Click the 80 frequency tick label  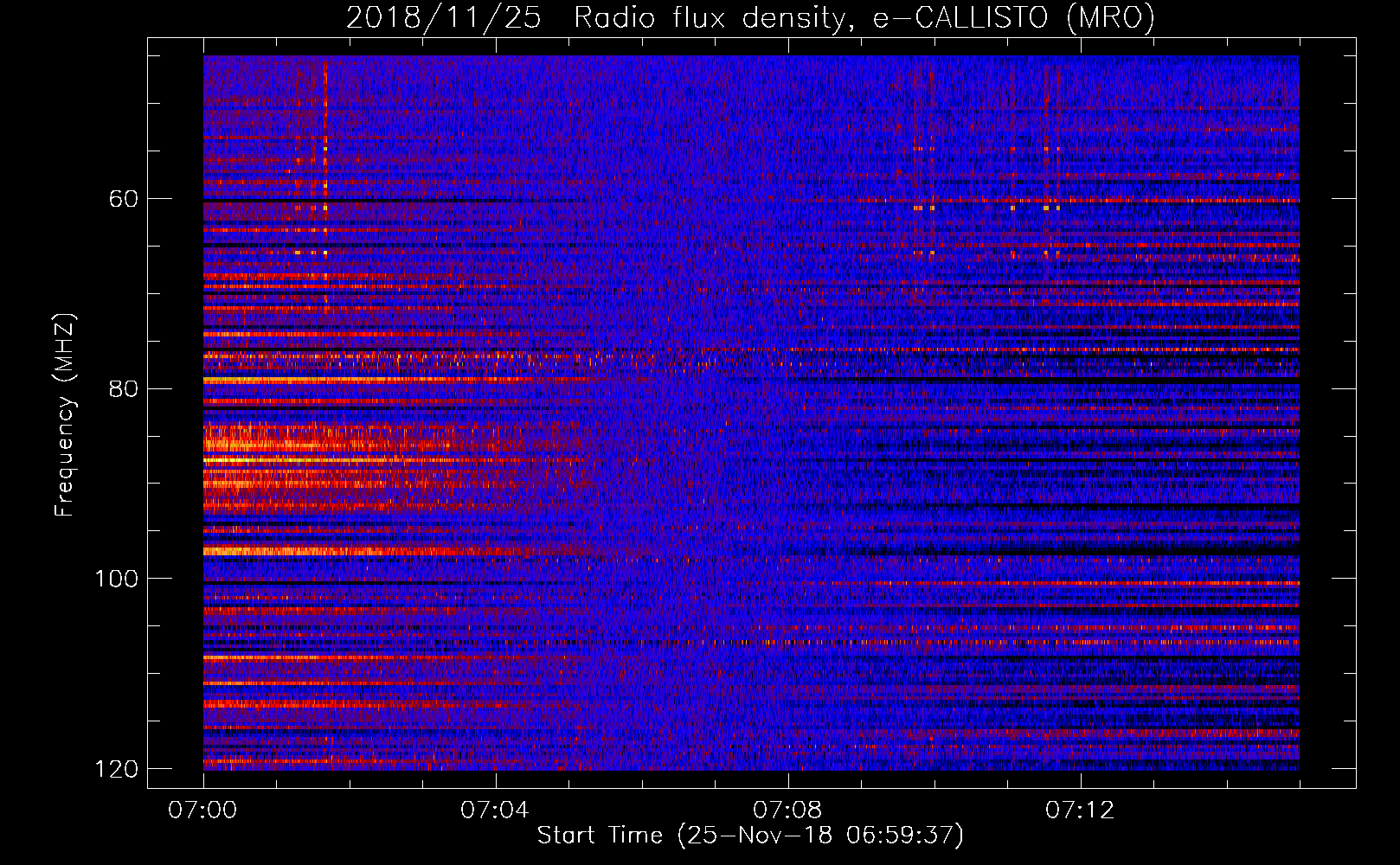click(x=124, y=388)
